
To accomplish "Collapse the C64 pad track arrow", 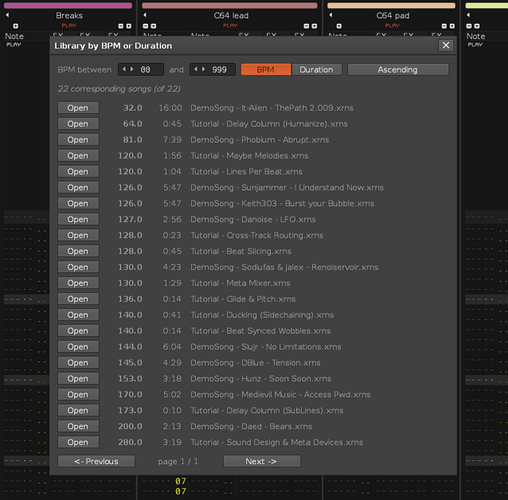I will (x=331, y=15).
